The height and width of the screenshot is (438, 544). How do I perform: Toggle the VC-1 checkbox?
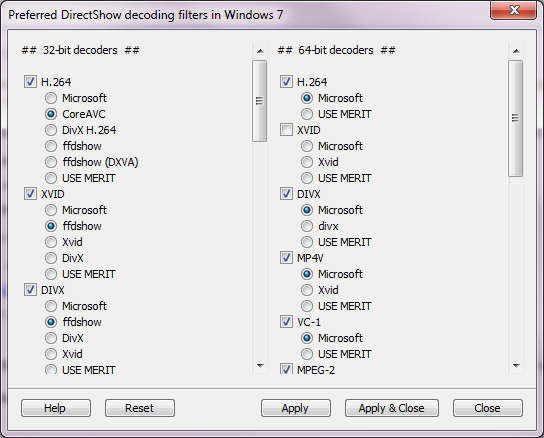point(286,322)
